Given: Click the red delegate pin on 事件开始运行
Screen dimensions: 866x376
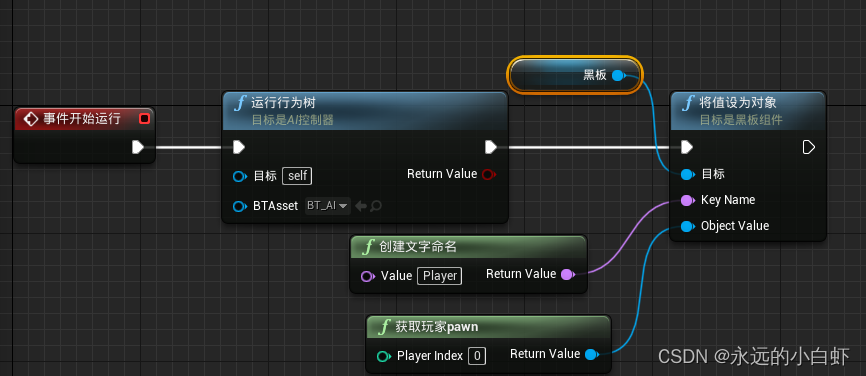Looking at the screenshot, I should point(144,119).
